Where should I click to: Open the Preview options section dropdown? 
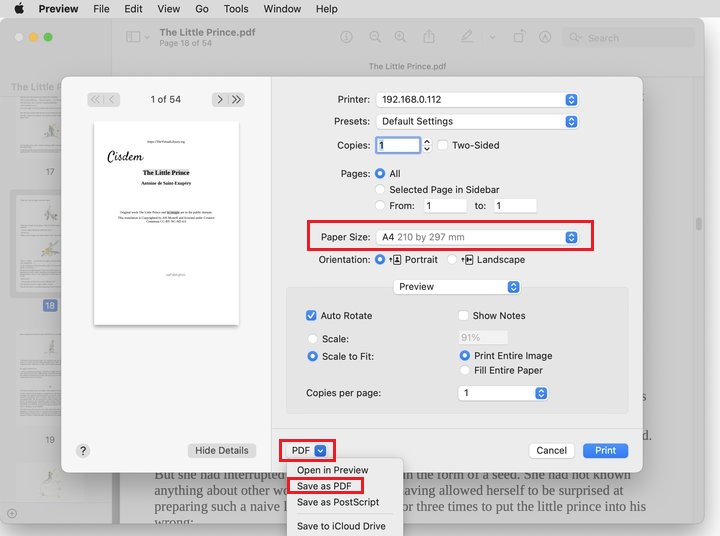tap(457, 287)
